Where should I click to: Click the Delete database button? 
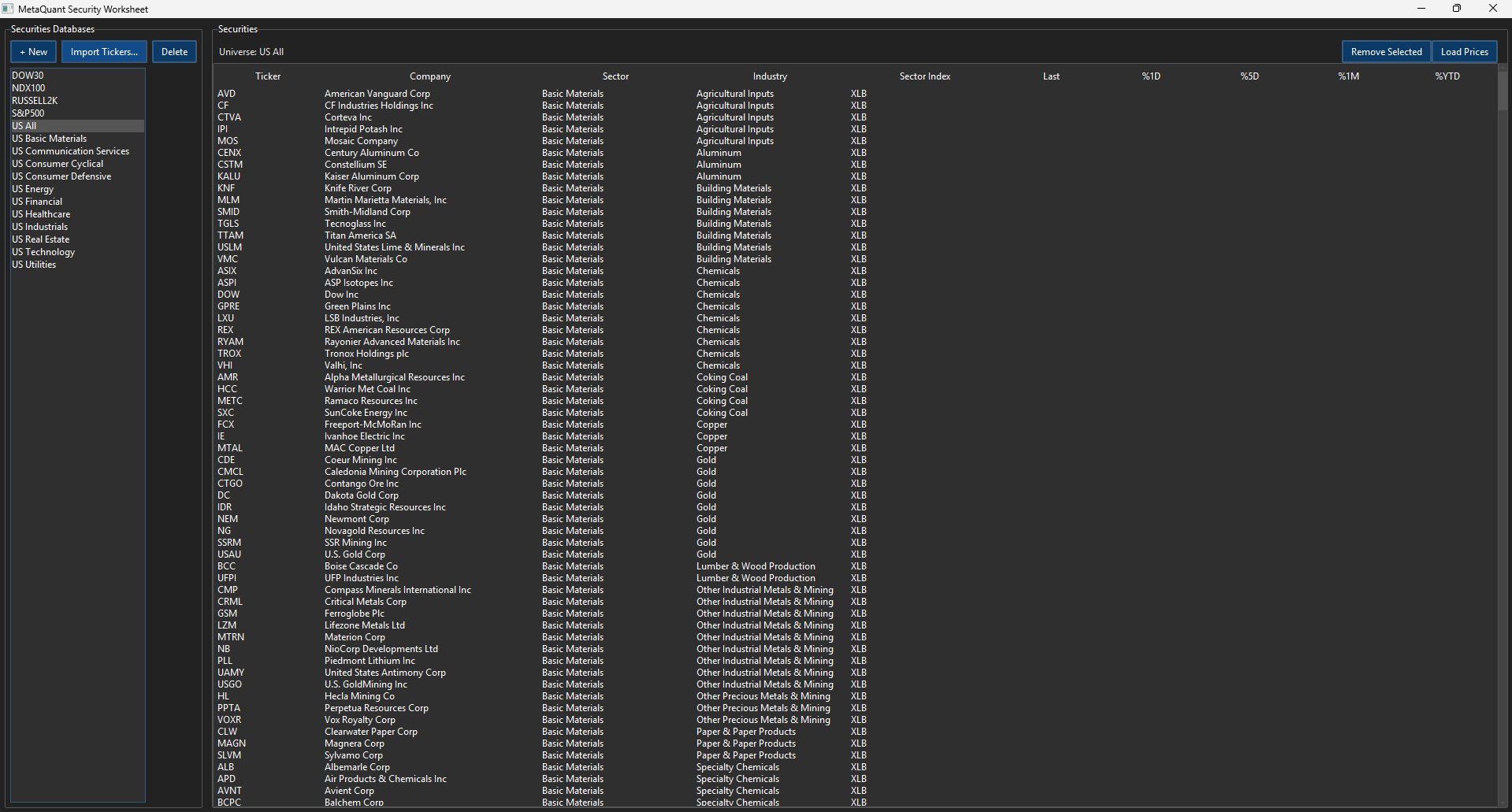coord(174,52)
